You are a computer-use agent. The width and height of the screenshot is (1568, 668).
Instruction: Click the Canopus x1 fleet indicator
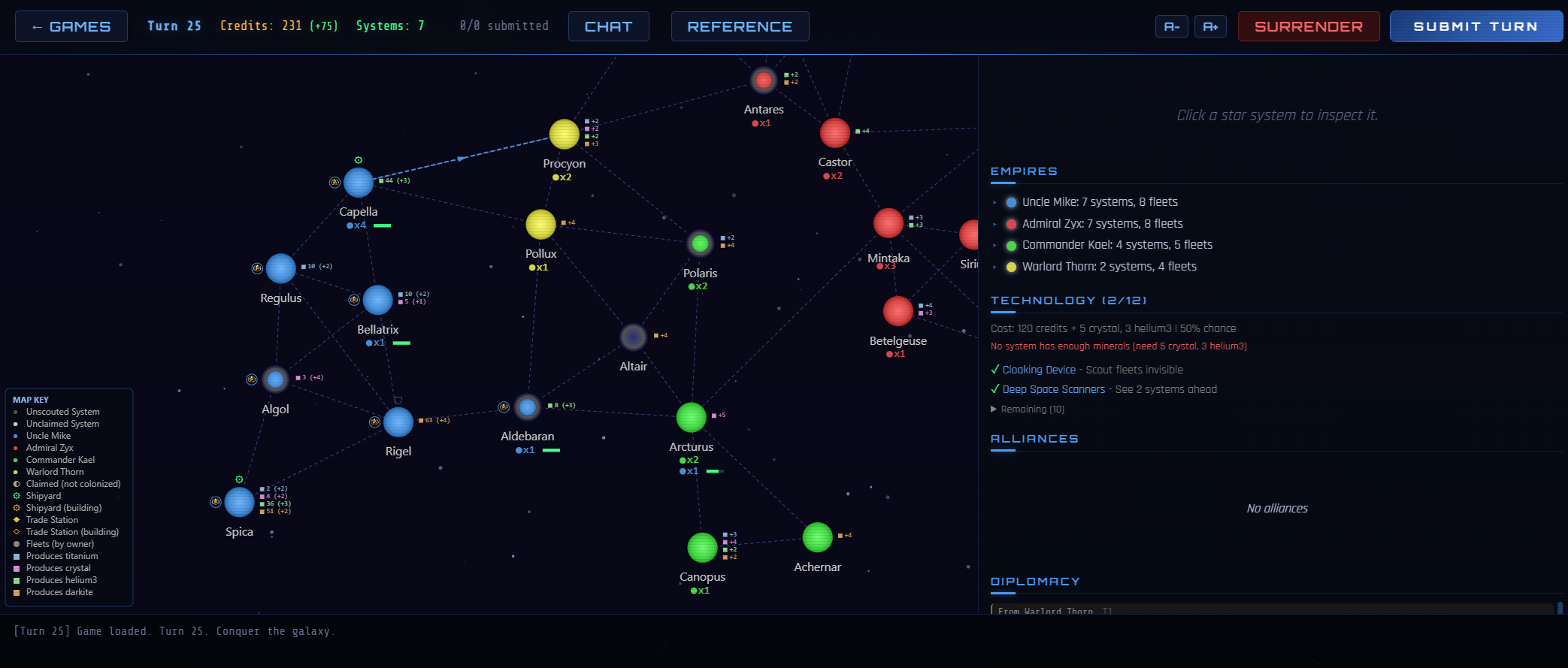tap(701, 591)
